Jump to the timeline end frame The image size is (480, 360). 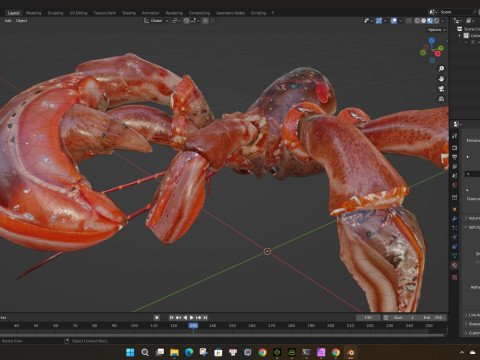[x=205, y=318]
